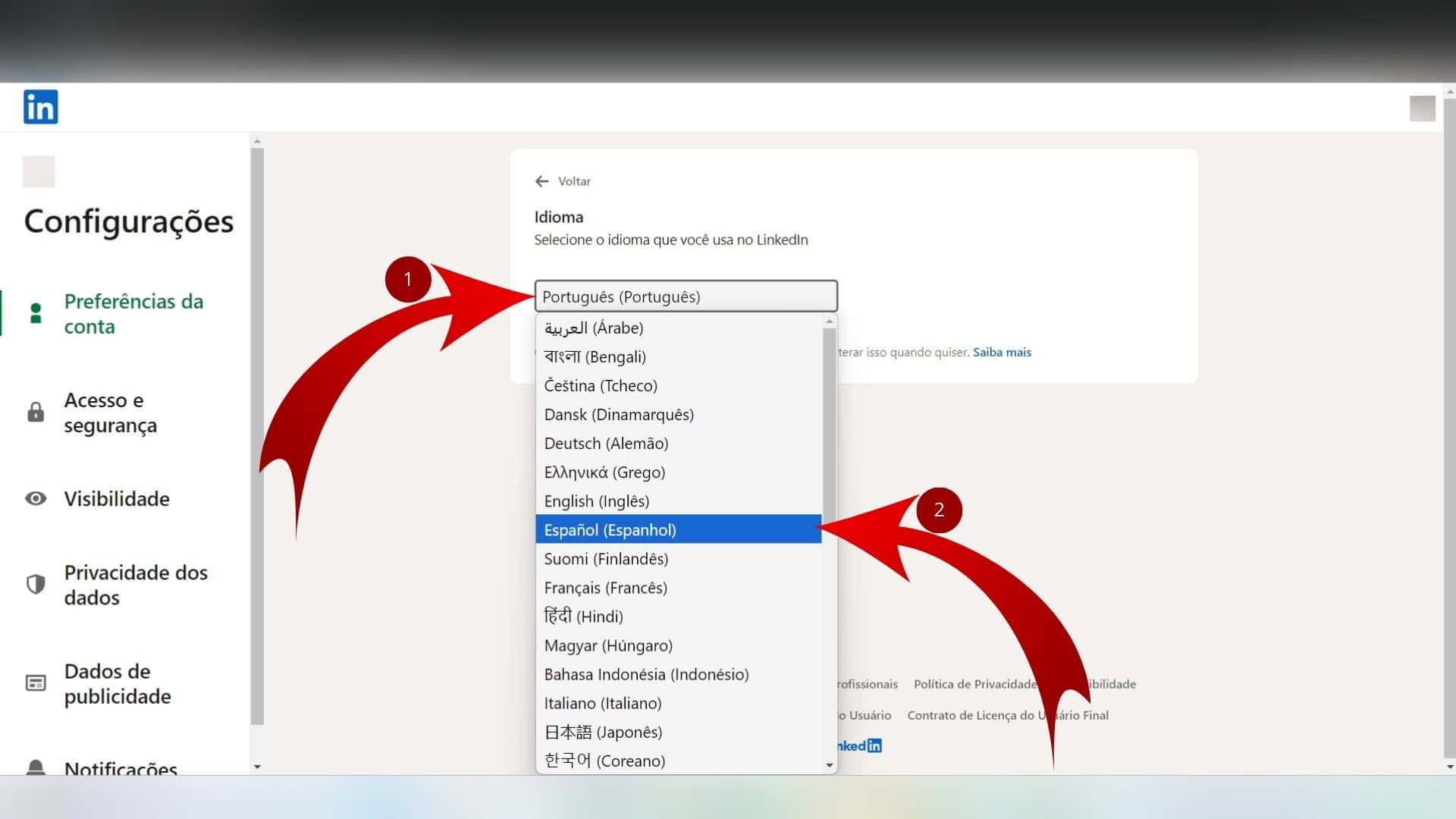The width and height of the screenshot is (1456, 819).
Task: Click the sidebar scrollbar up arrow
Action: (257, 141)
